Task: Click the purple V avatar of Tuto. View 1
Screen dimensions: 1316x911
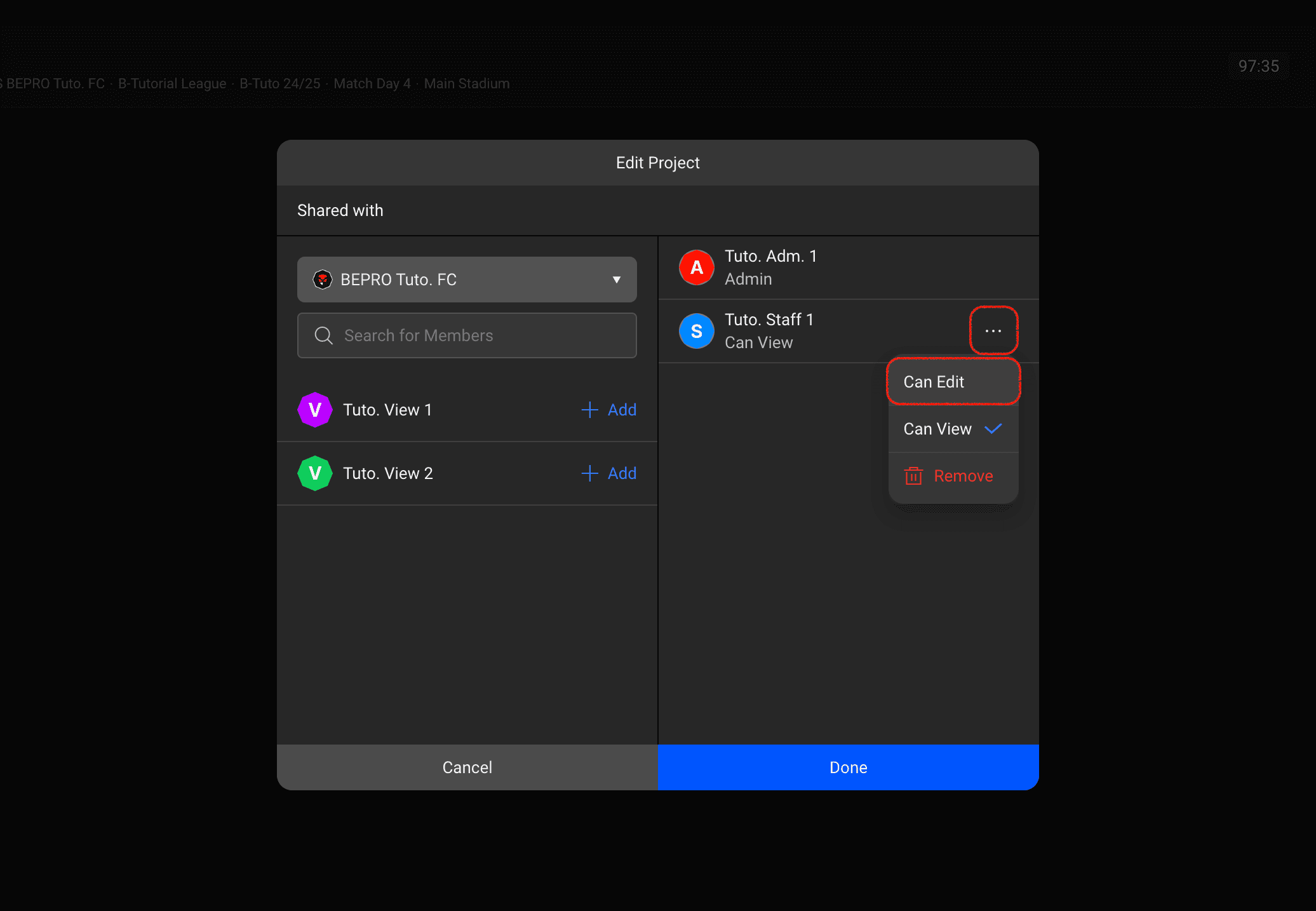Action: pyautogui.click(x=315, y=410)
